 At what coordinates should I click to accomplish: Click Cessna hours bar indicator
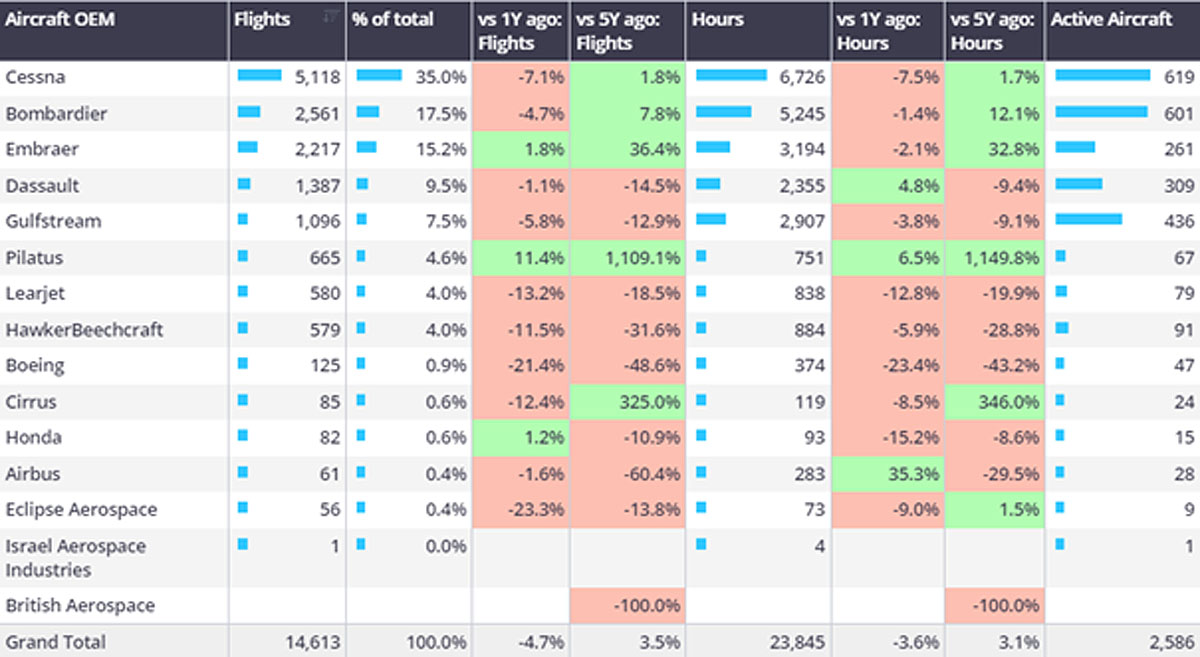731,75
